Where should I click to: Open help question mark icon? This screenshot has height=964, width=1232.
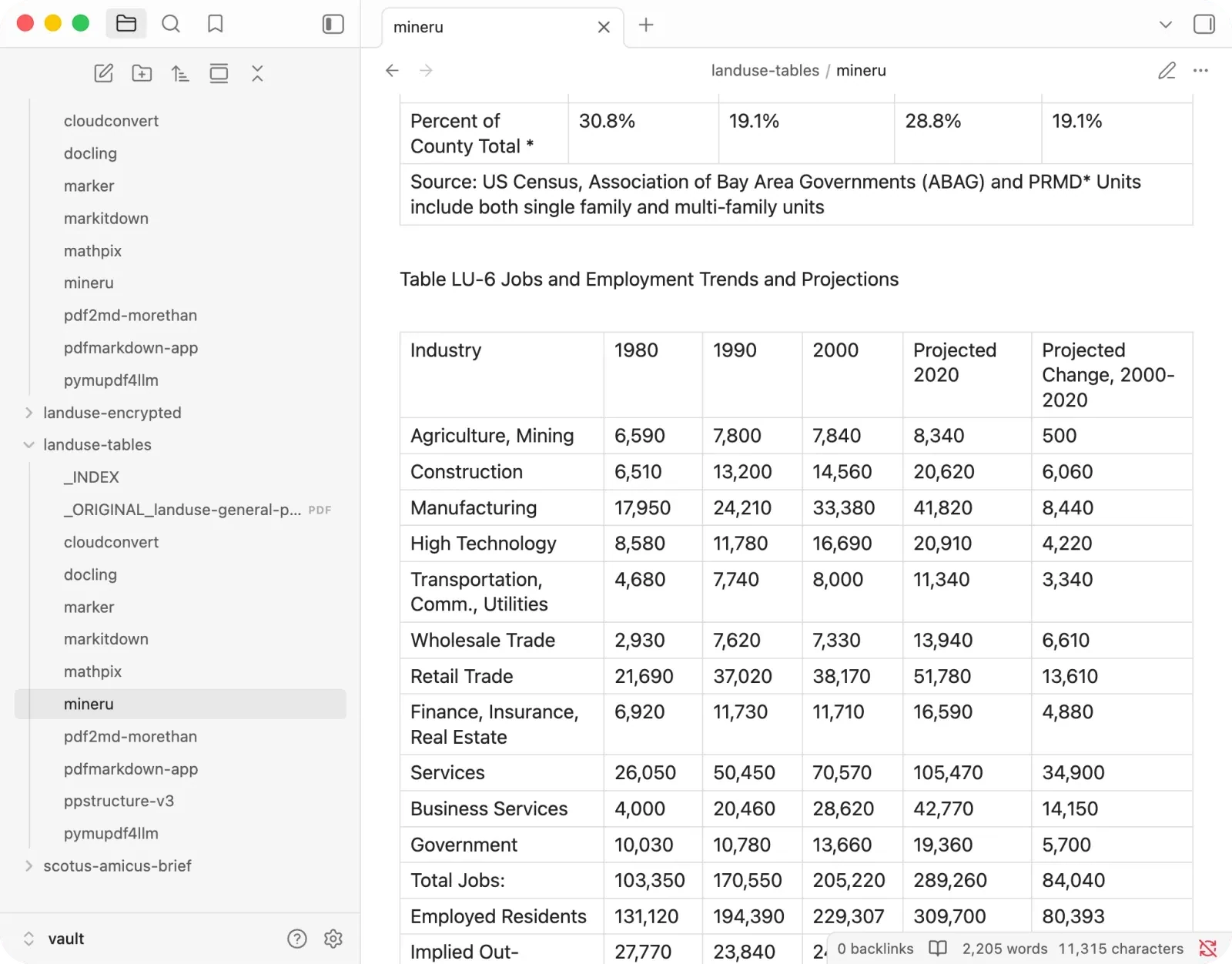(x=297, y=939)
